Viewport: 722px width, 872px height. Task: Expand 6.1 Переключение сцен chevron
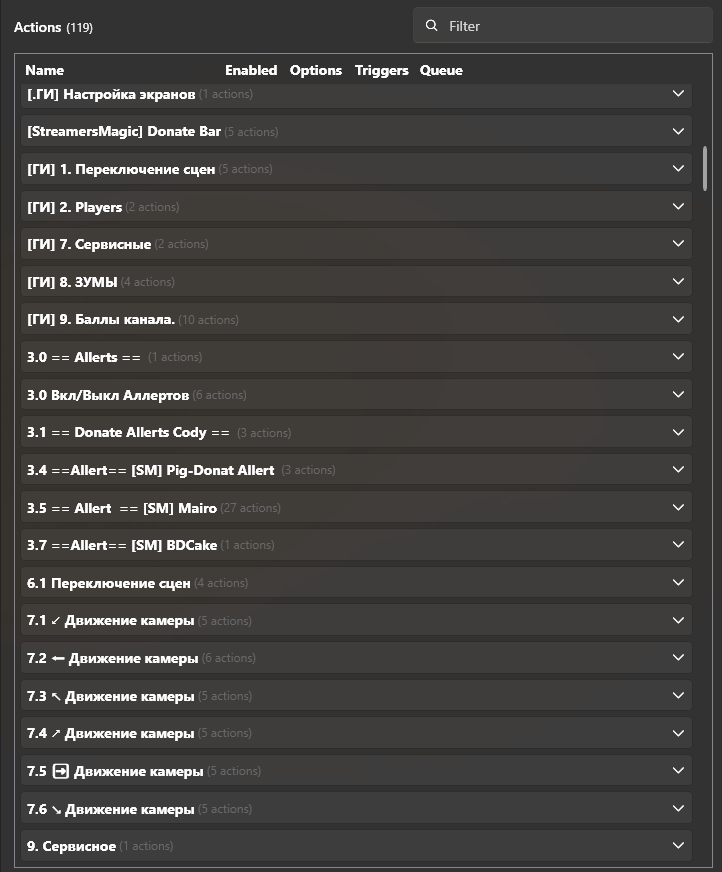pyautogui.click(x=678, y=583)
